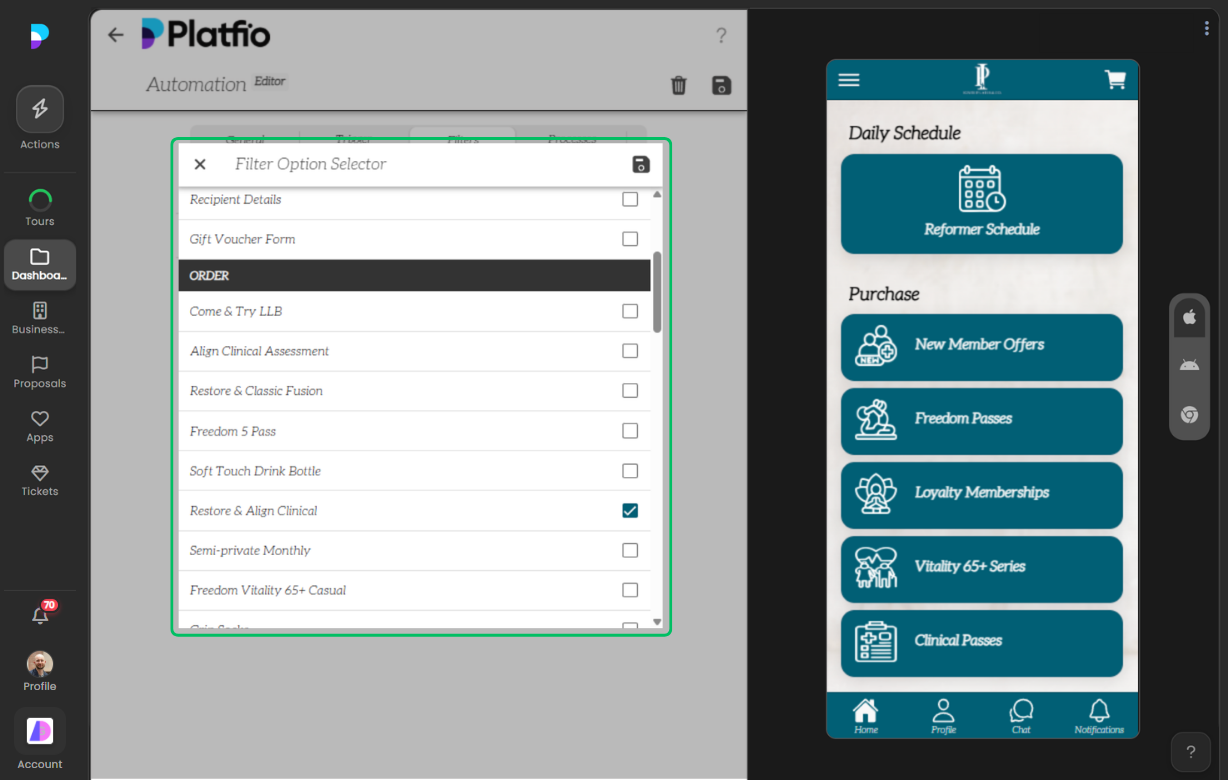Viewport: 1228px width, 780px height.
Task: Open the three-dot overflow menu
Action: [1207, 28]
